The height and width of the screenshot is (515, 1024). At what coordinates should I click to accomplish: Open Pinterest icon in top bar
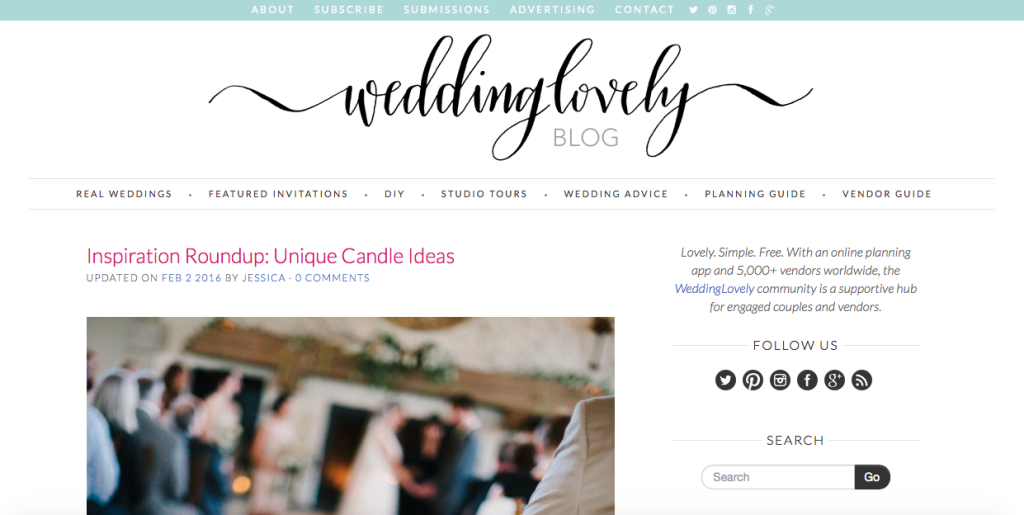[x=712, y=10]
